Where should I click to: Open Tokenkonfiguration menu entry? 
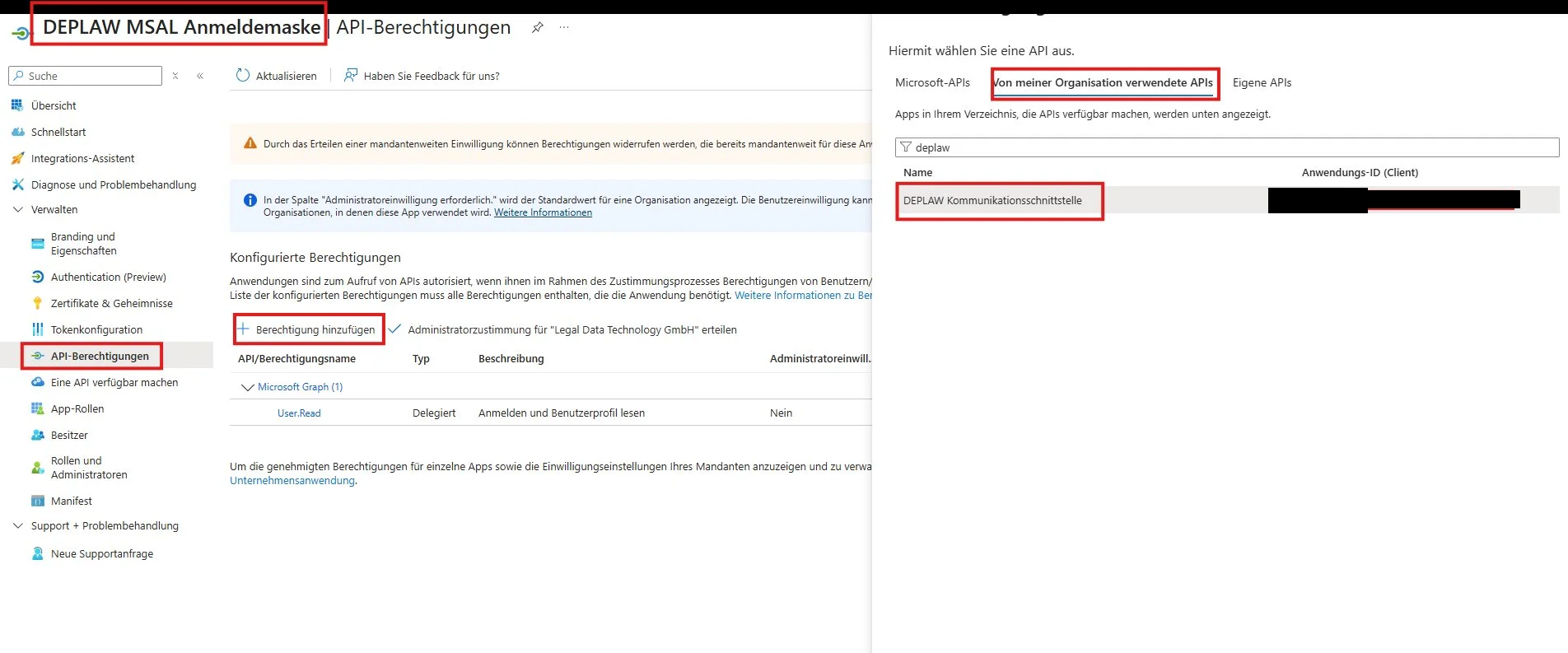tap(96, 329)
